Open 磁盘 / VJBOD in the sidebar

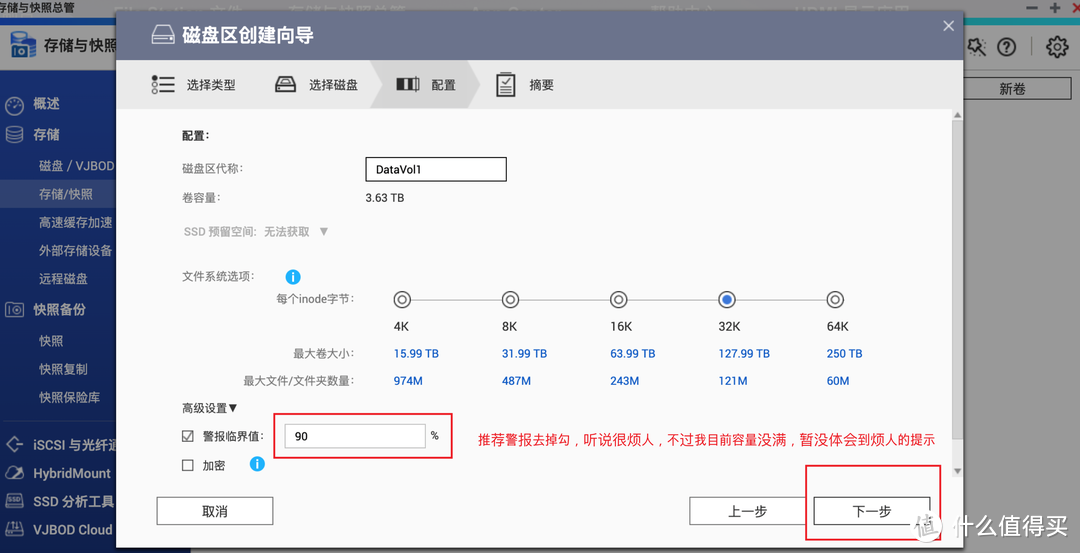point(76,165)
